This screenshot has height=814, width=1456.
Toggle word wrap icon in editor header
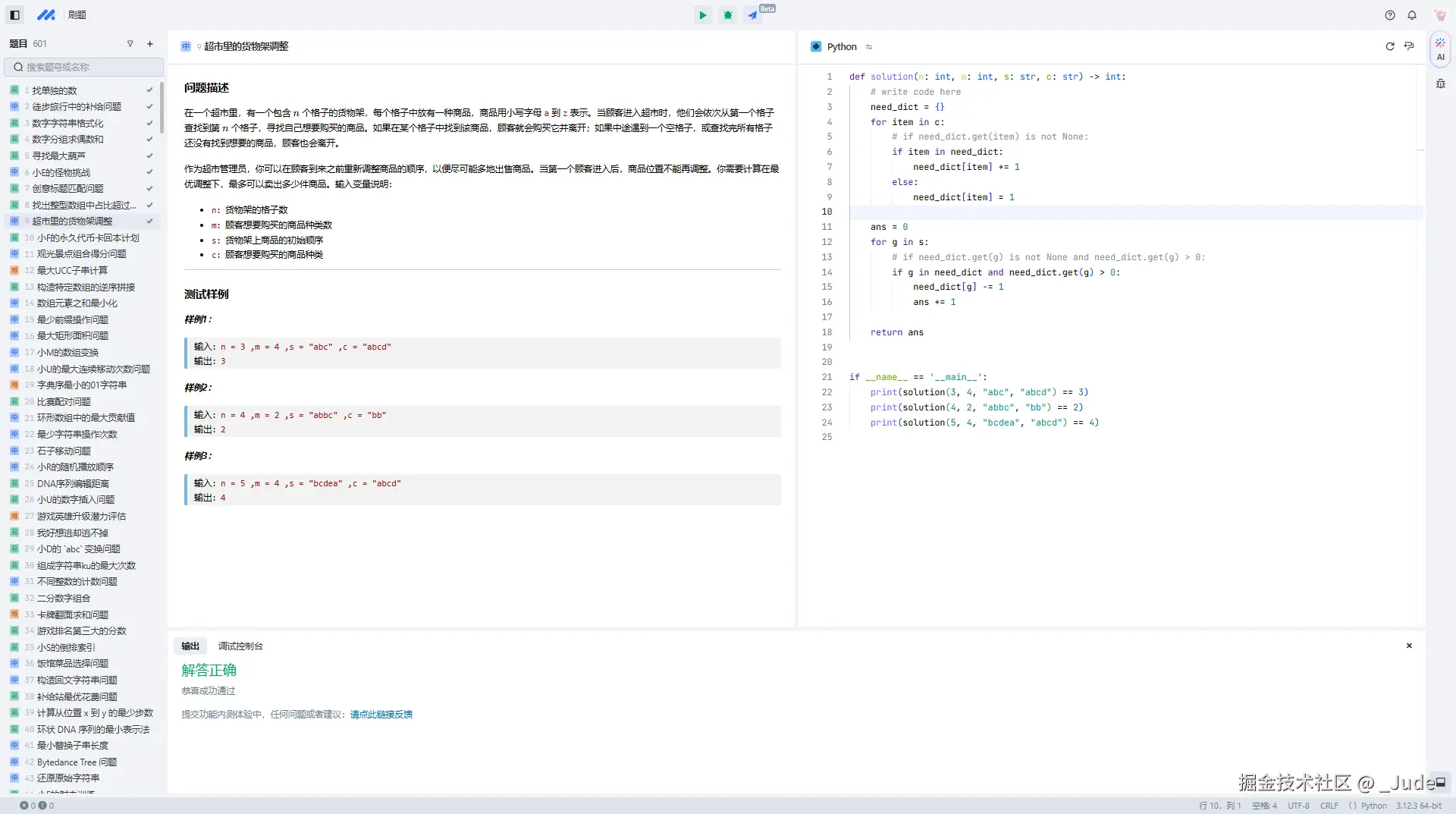[1409, 46]
